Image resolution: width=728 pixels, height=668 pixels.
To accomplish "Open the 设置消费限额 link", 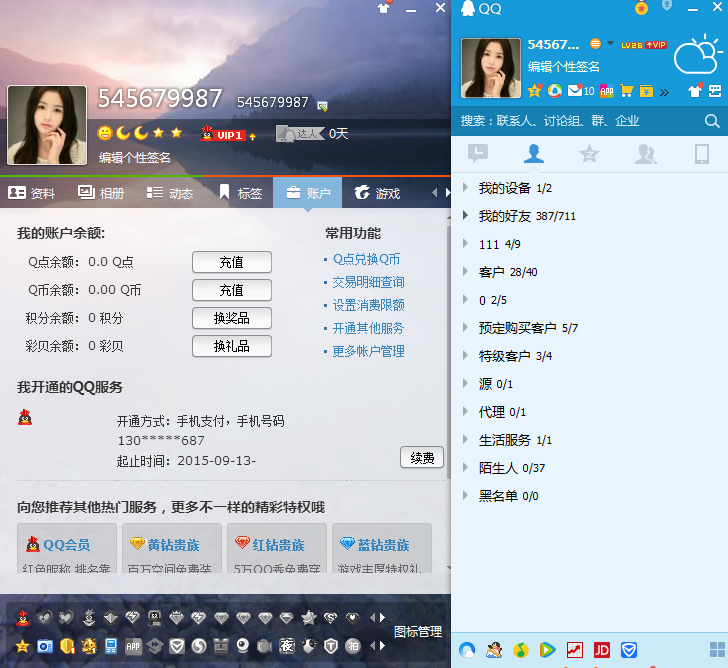I will tap(369, 305).
